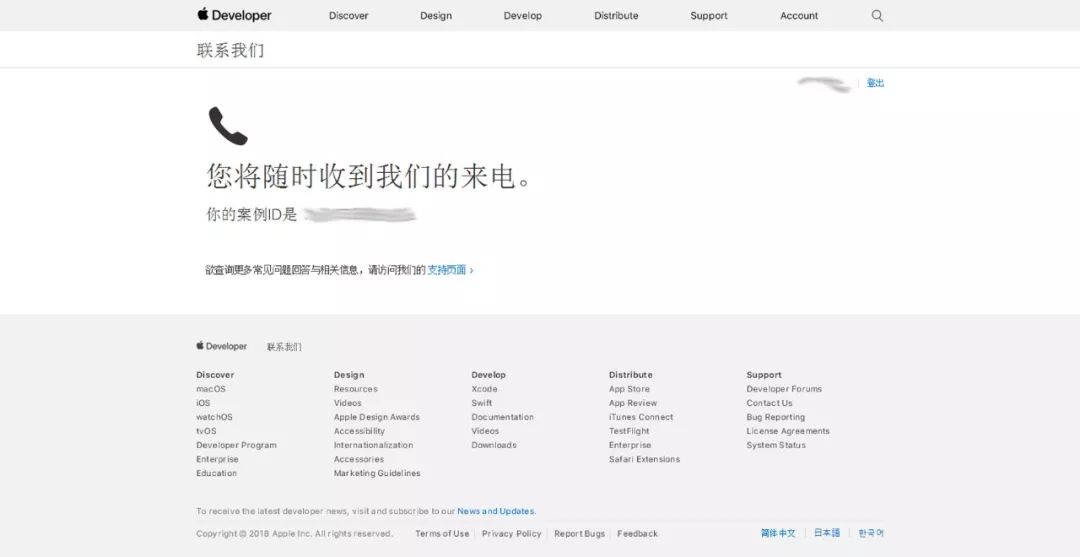Open the Design menu in top navigation
The width and height of the screenshot is (1080, 557).
[436, 16]
